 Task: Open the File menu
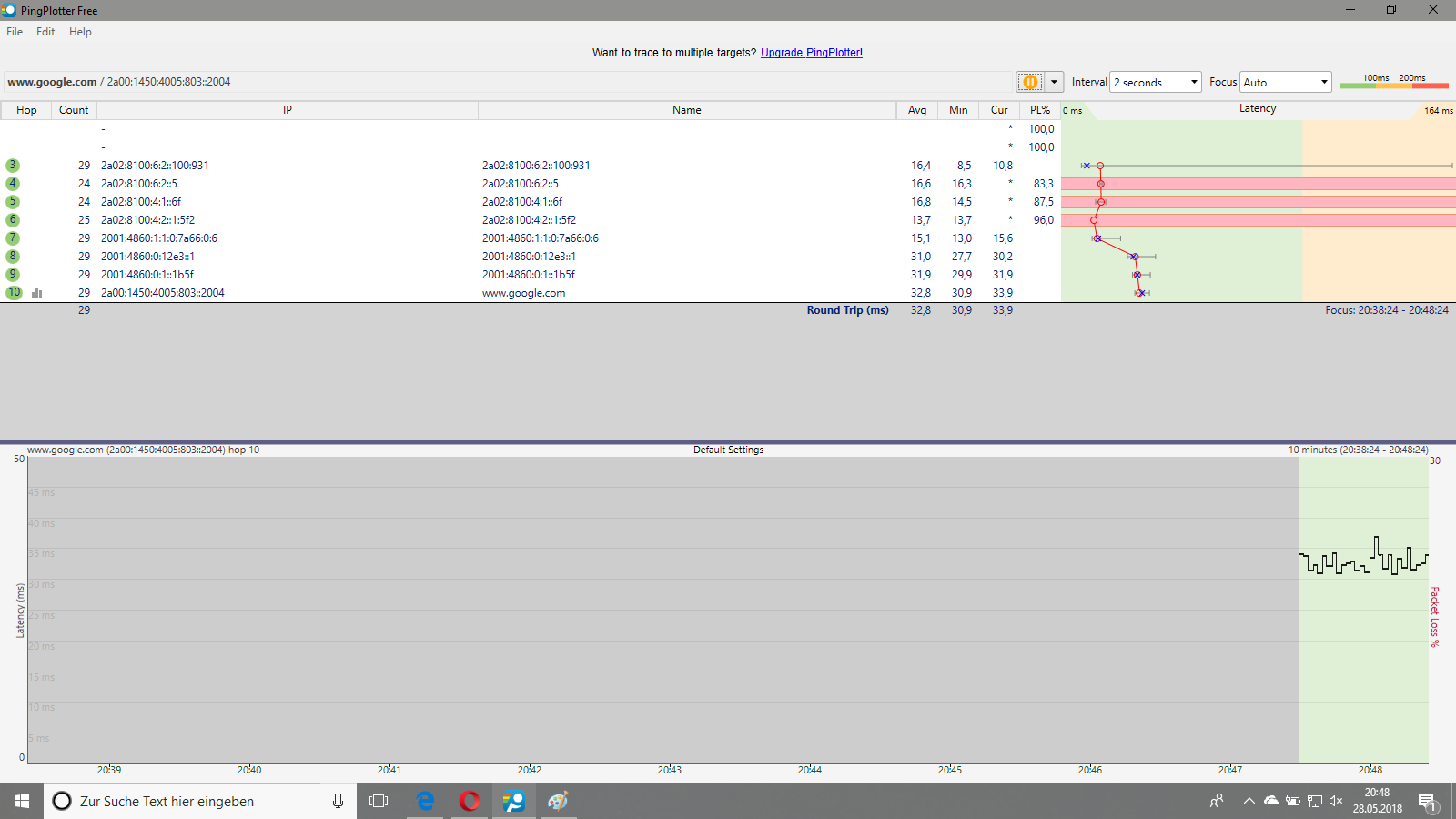click(15, 32)
